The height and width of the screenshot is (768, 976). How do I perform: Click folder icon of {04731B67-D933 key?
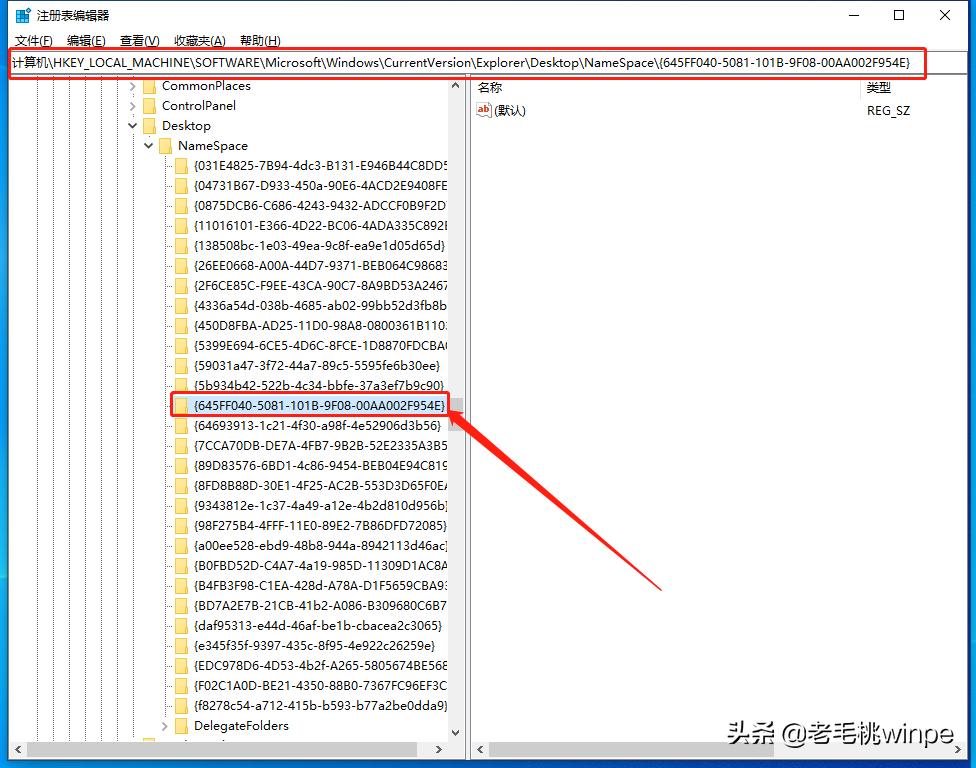(x=181, y=185)
